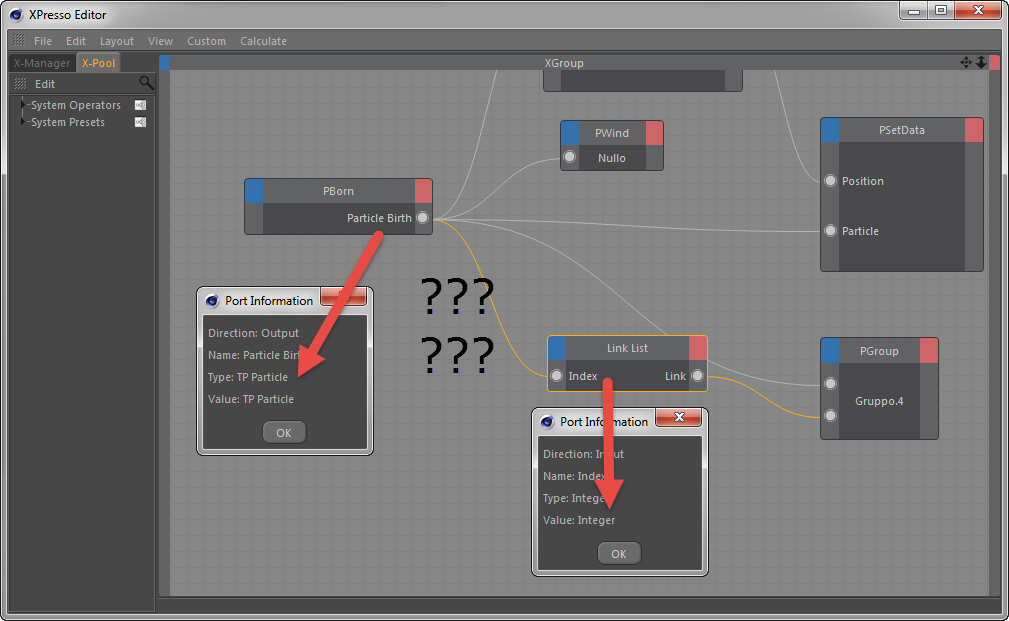
Task: Expand the System Presets tree item
Action: (x=23, y=122)
